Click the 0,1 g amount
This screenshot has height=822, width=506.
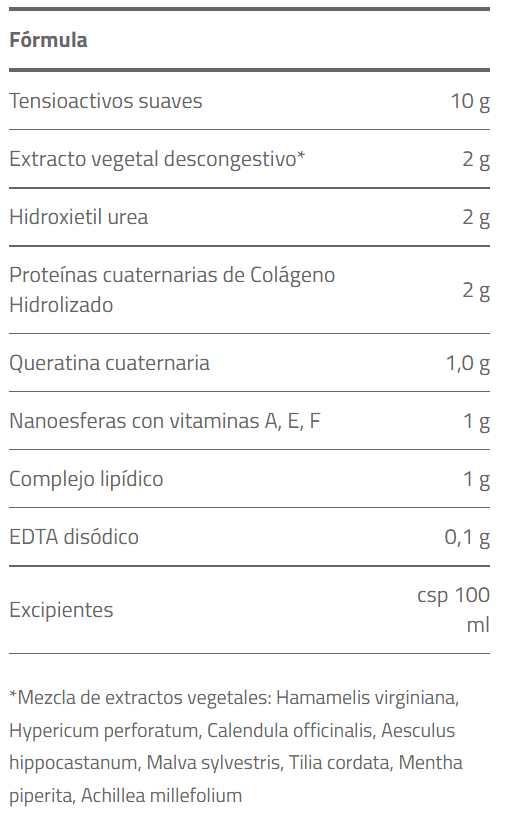[467, 537]
